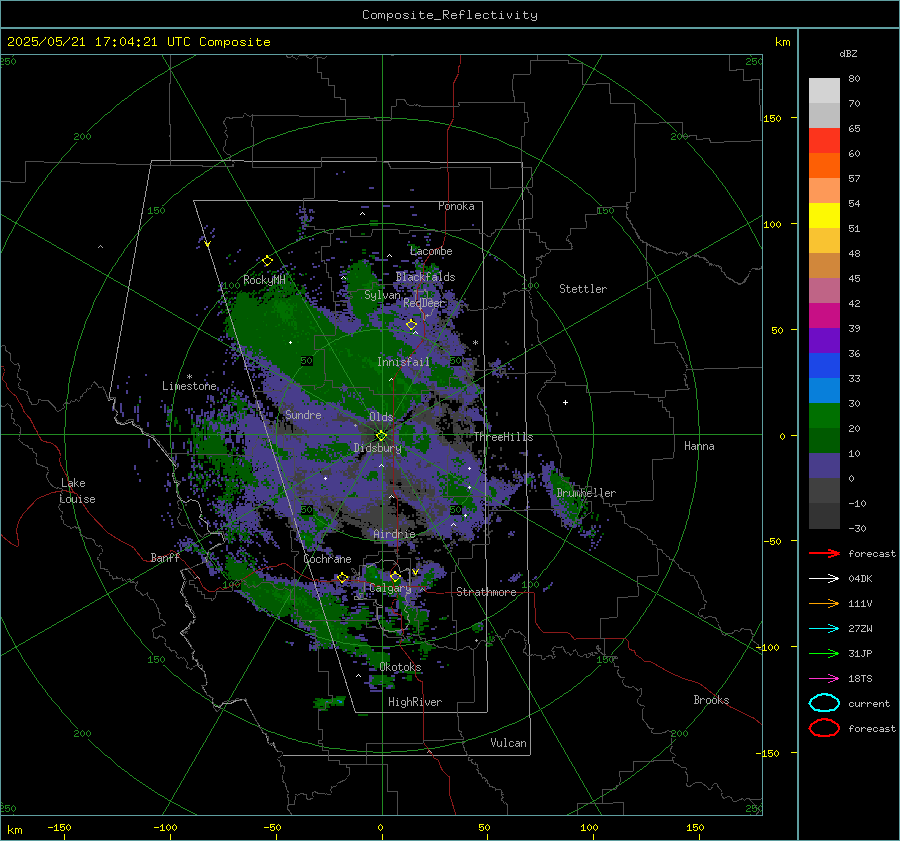Viewport: 900px width, 841px height.
Task: Select the orange 111V arrow icon
Action: click(x=824, y=603)
